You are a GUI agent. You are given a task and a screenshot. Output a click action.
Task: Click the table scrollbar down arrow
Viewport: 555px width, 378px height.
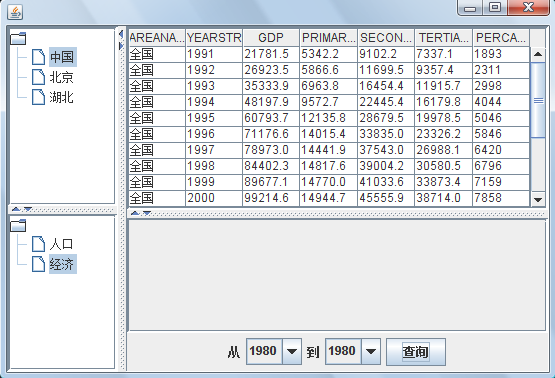point(538,200)
